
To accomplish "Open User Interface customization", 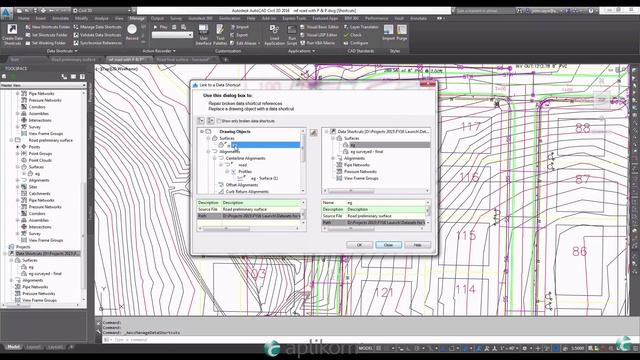I will coord(203,34).
